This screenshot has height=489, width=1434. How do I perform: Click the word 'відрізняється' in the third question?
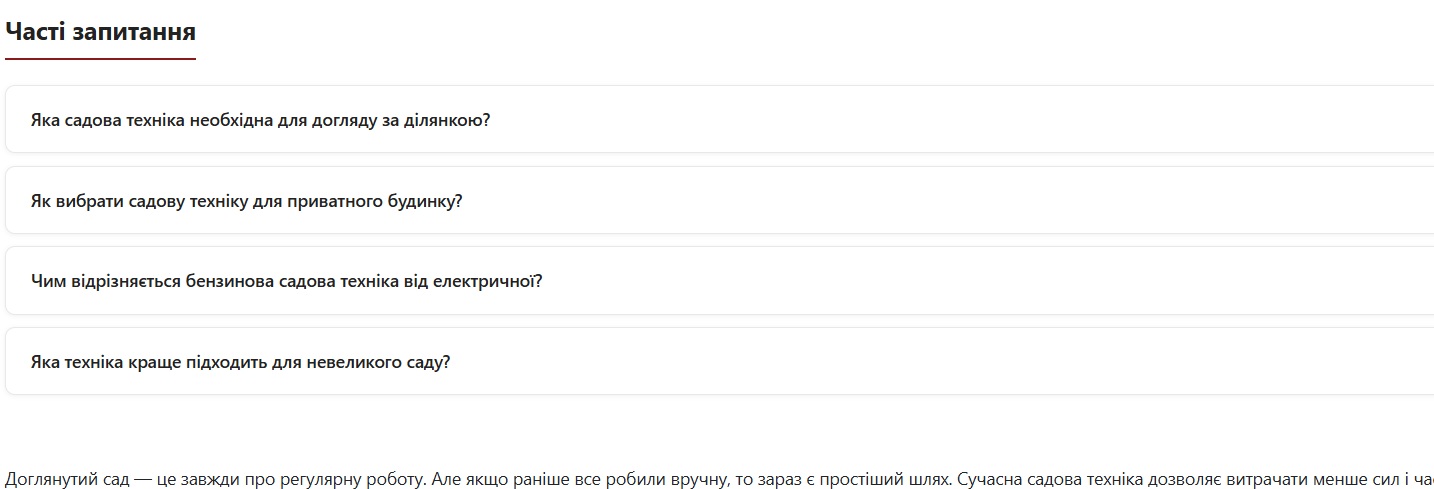(124, 281)
